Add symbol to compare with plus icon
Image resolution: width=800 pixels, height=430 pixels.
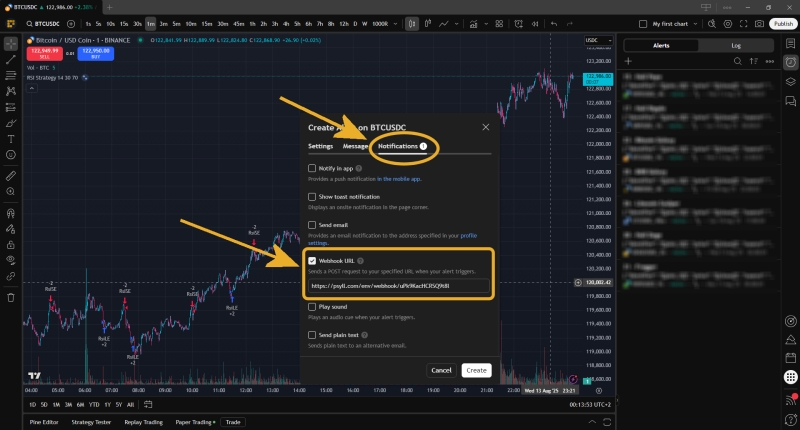click(x=71, y=24)
